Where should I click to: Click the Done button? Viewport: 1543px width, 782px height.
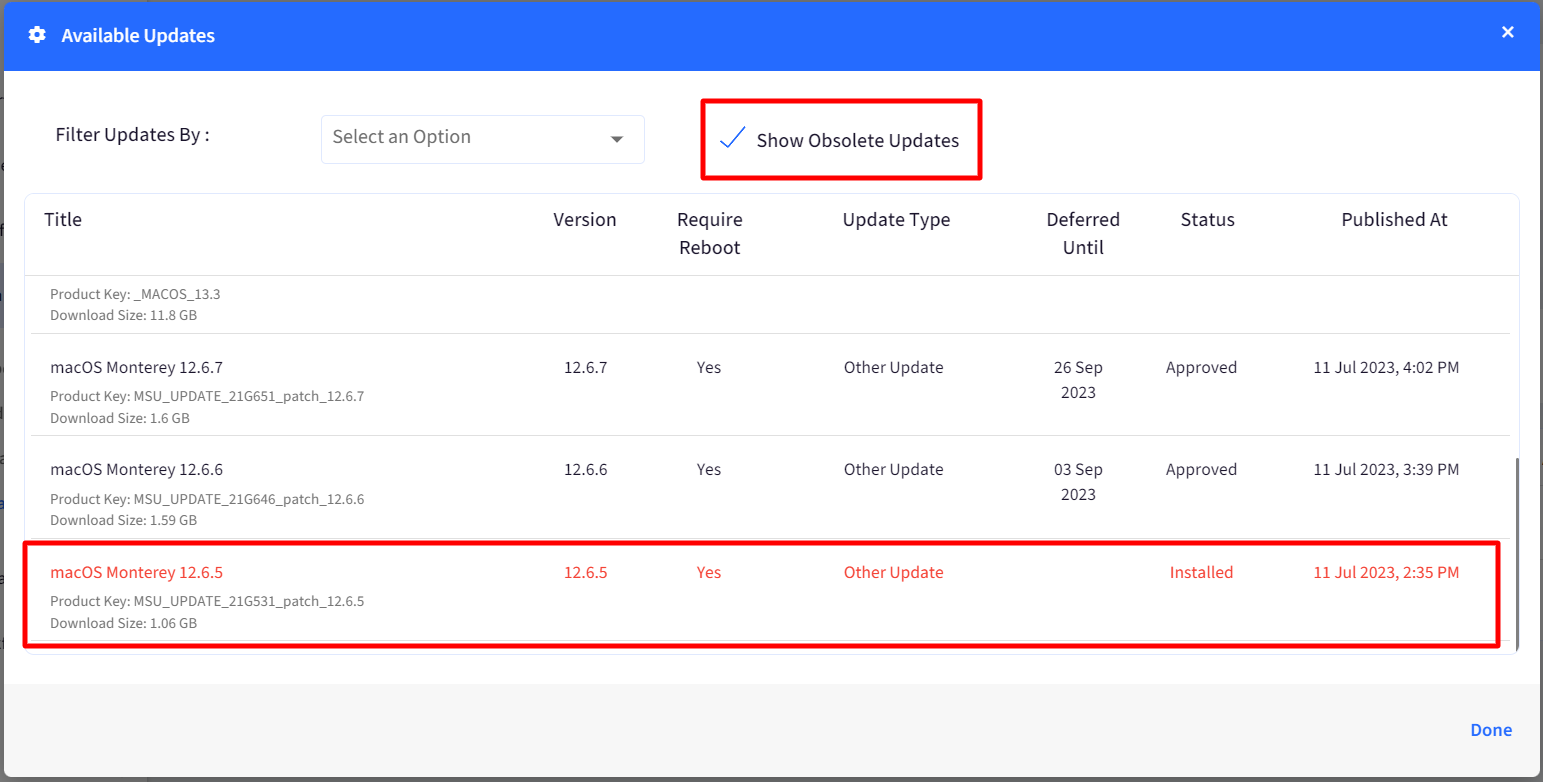tap(1490, 730)
